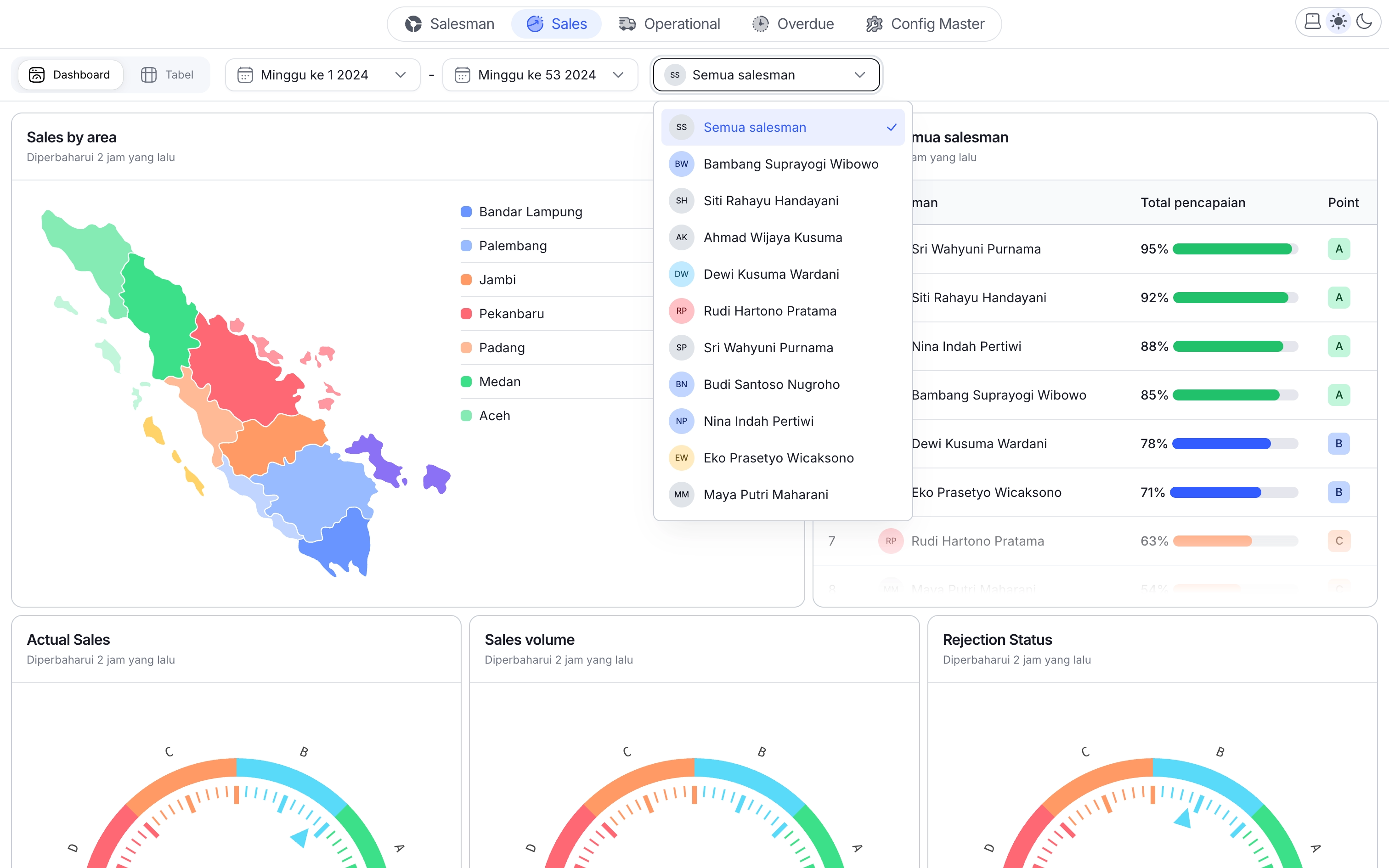1389x868 pixels.
Task: Click the RP avatar in table row 7
Action: (x=891, y=541)
